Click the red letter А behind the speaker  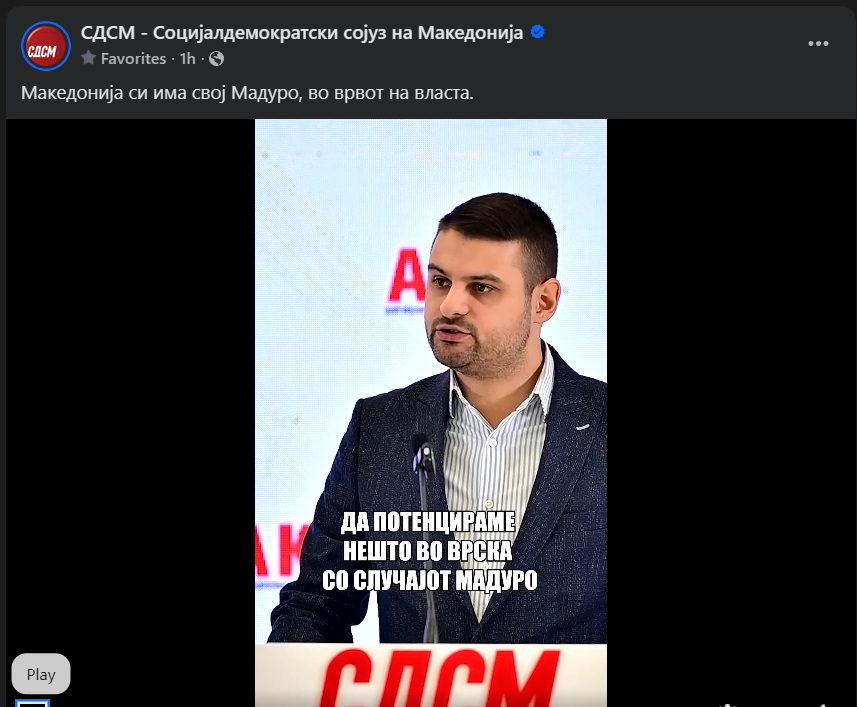pyautogui.click(x=406, y=276)
